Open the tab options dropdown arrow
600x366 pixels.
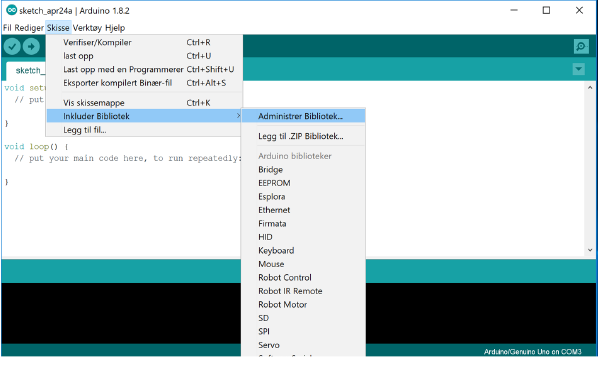click(x=579, y=69)
